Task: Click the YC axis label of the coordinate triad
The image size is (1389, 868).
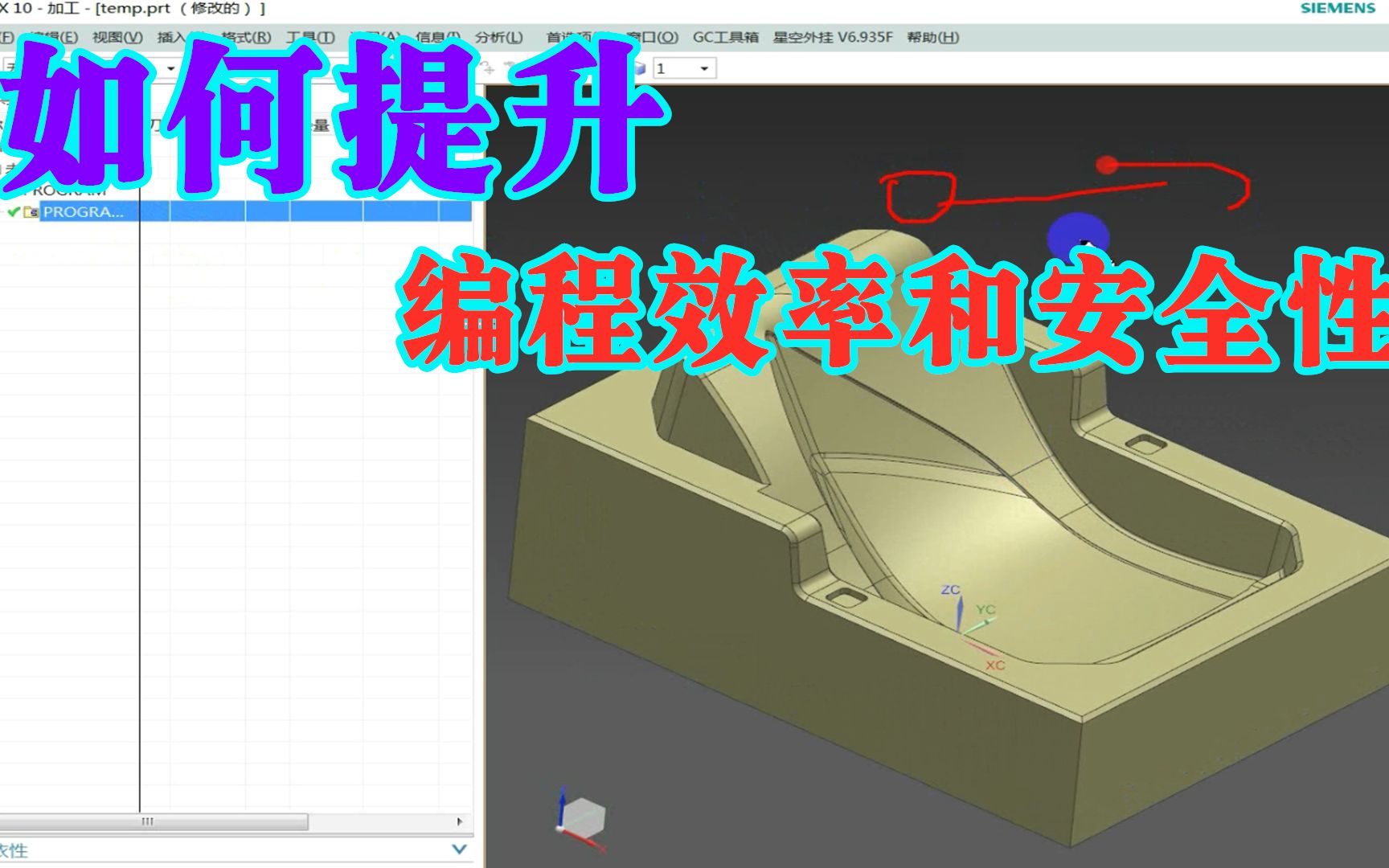Action: (x=987, y=608)
